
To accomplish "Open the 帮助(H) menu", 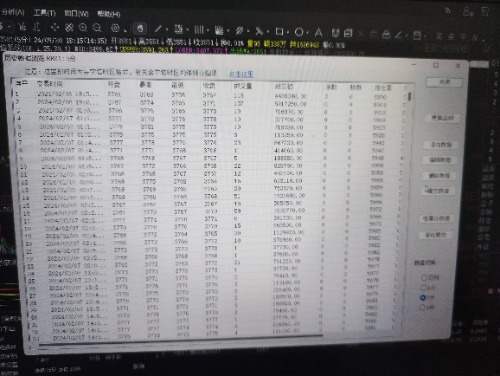I will point(109,14).
